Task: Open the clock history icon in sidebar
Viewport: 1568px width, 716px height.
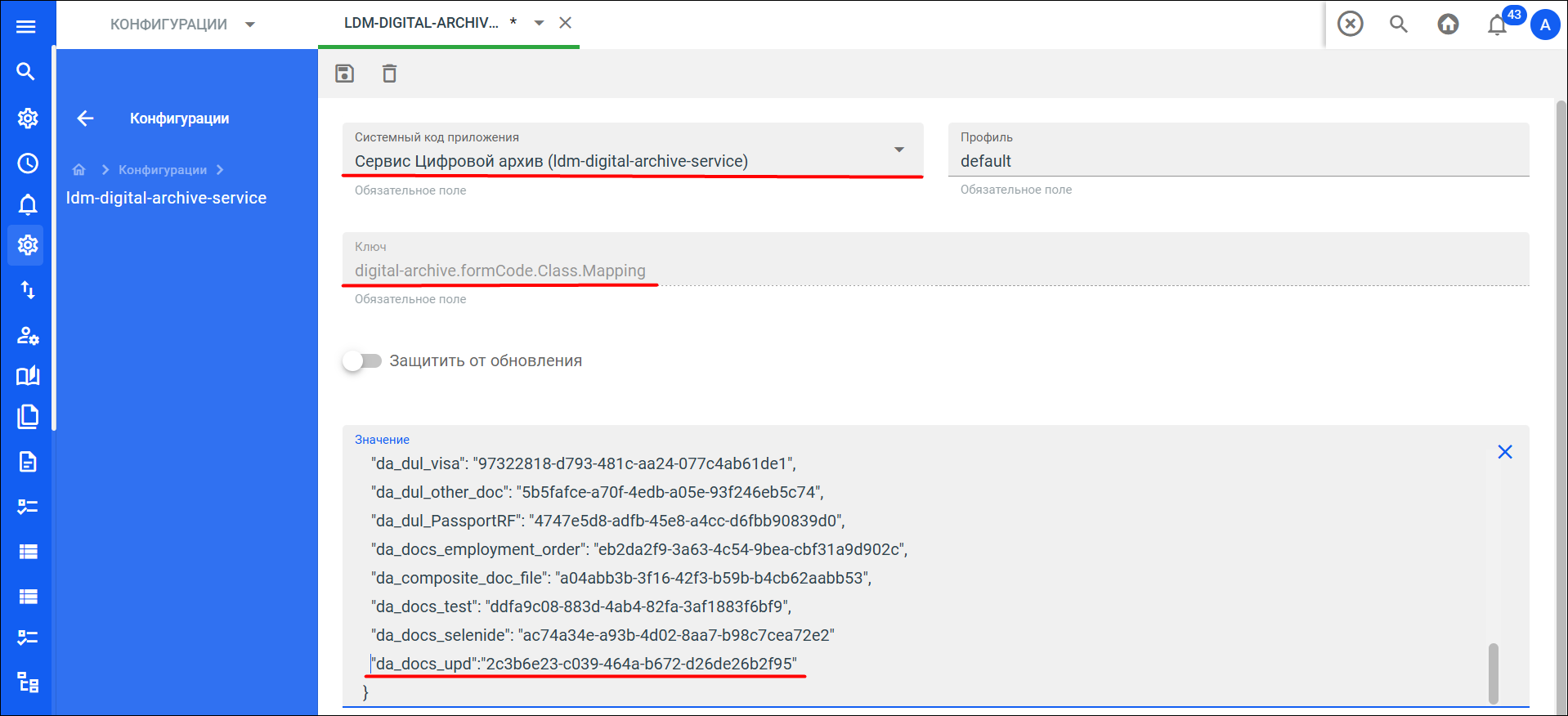Action: pos(28,163)
